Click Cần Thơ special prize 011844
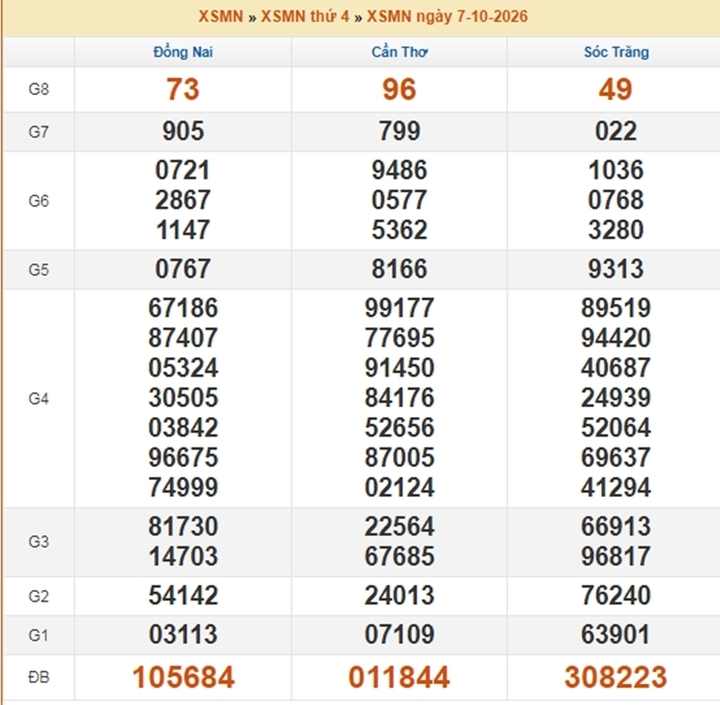Screen dimensions: 720x705 (399, 677)
